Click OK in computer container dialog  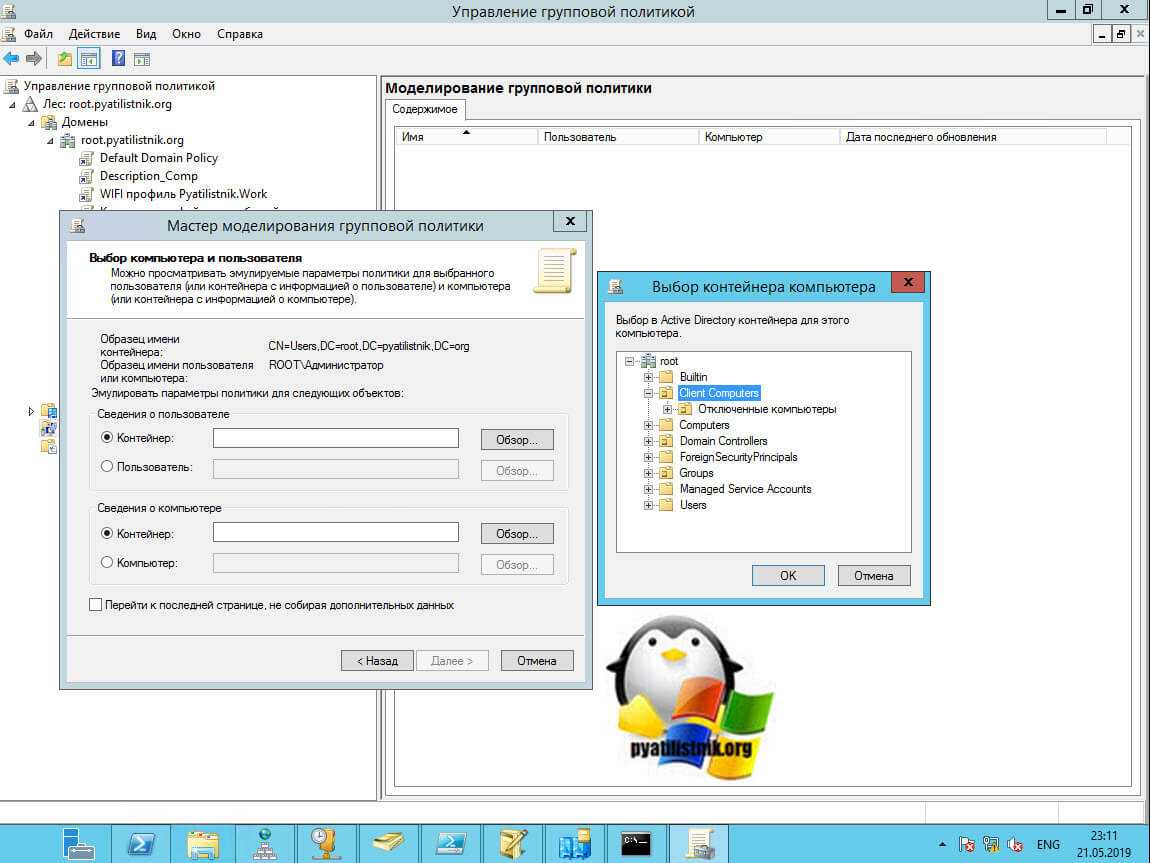[787, 575]
